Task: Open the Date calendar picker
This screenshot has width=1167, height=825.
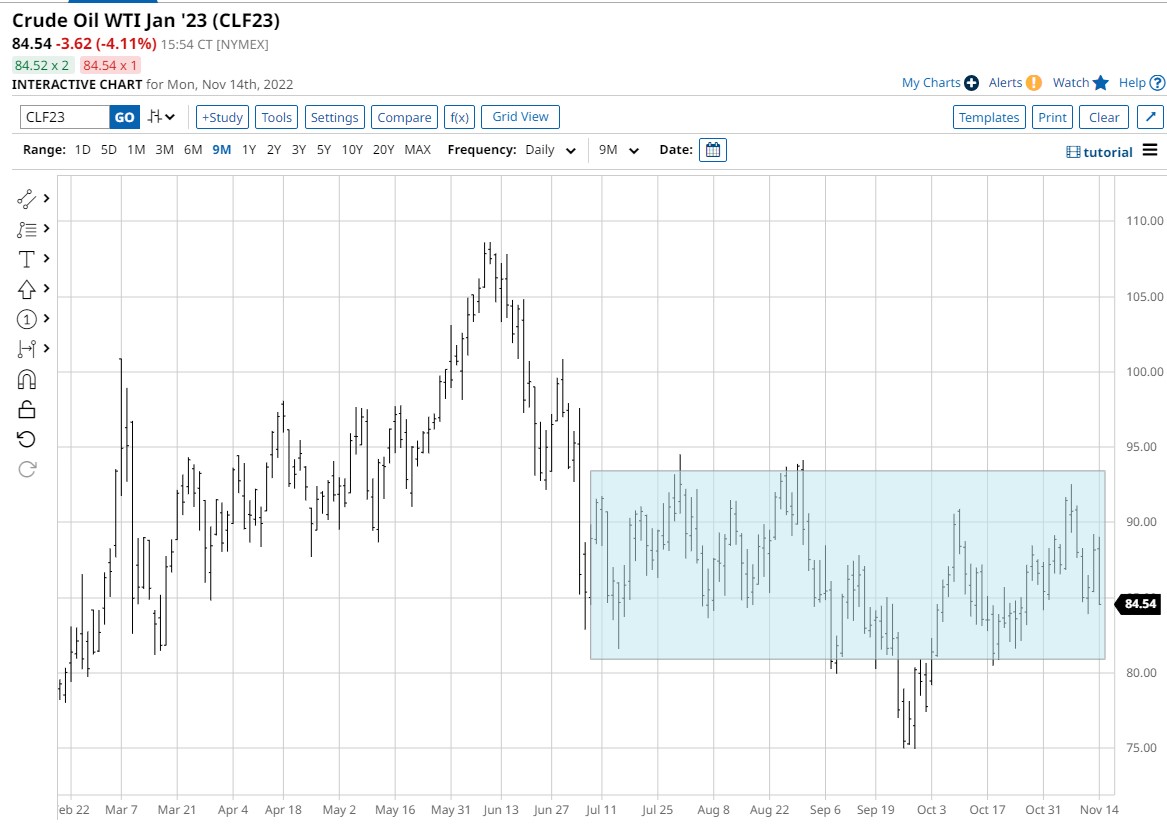Action: pos(713,151)
